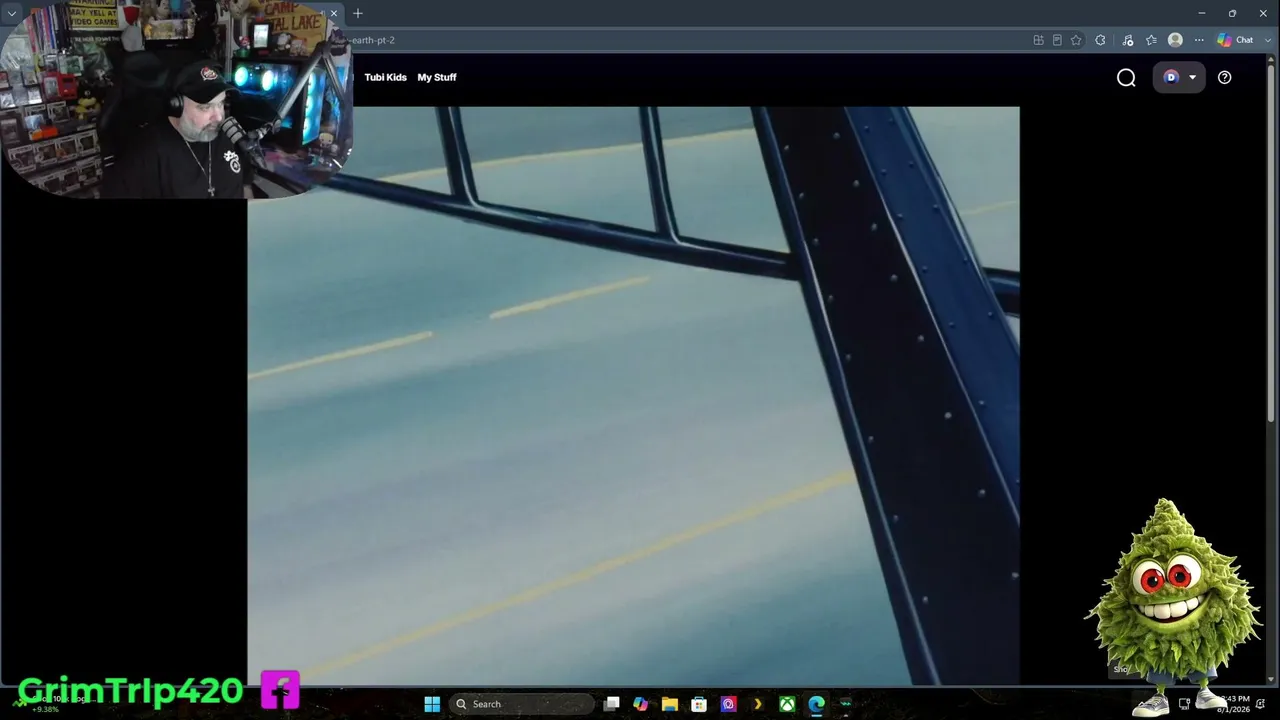This screenshot has height=720, width=1280.
Task: Open the purple app icon on the taskbar
Action: point(729,704)
